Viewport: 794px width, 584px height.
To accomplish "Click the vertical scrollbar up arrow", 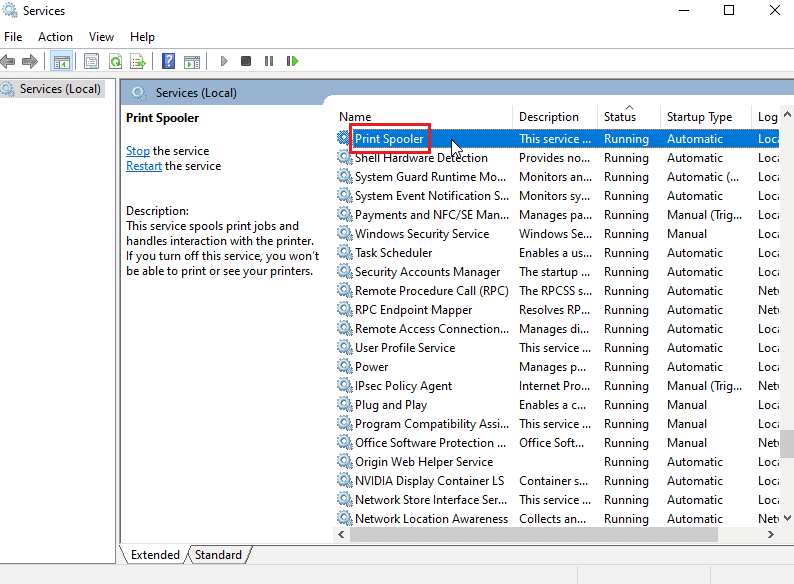I will tap(787, 114).
